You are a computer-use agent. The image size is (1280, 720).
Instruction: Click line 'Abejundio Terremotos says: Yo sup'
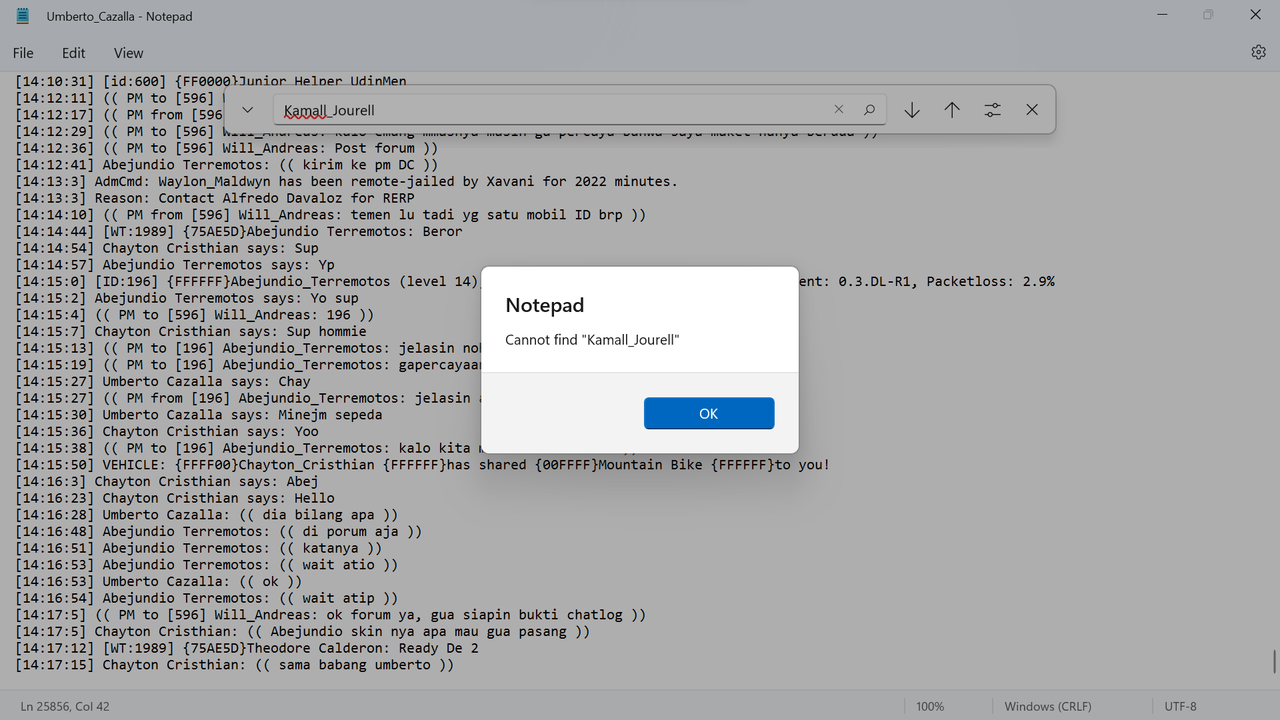[186, 298]
